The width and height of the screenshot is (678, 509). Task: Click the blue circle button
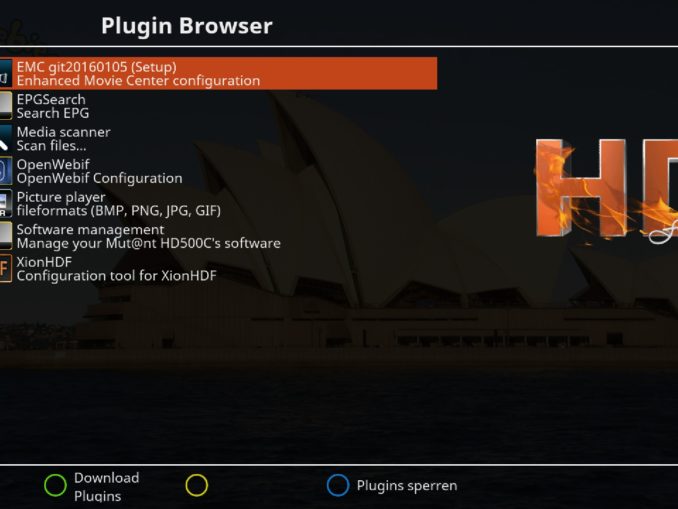tap(338, 485)
